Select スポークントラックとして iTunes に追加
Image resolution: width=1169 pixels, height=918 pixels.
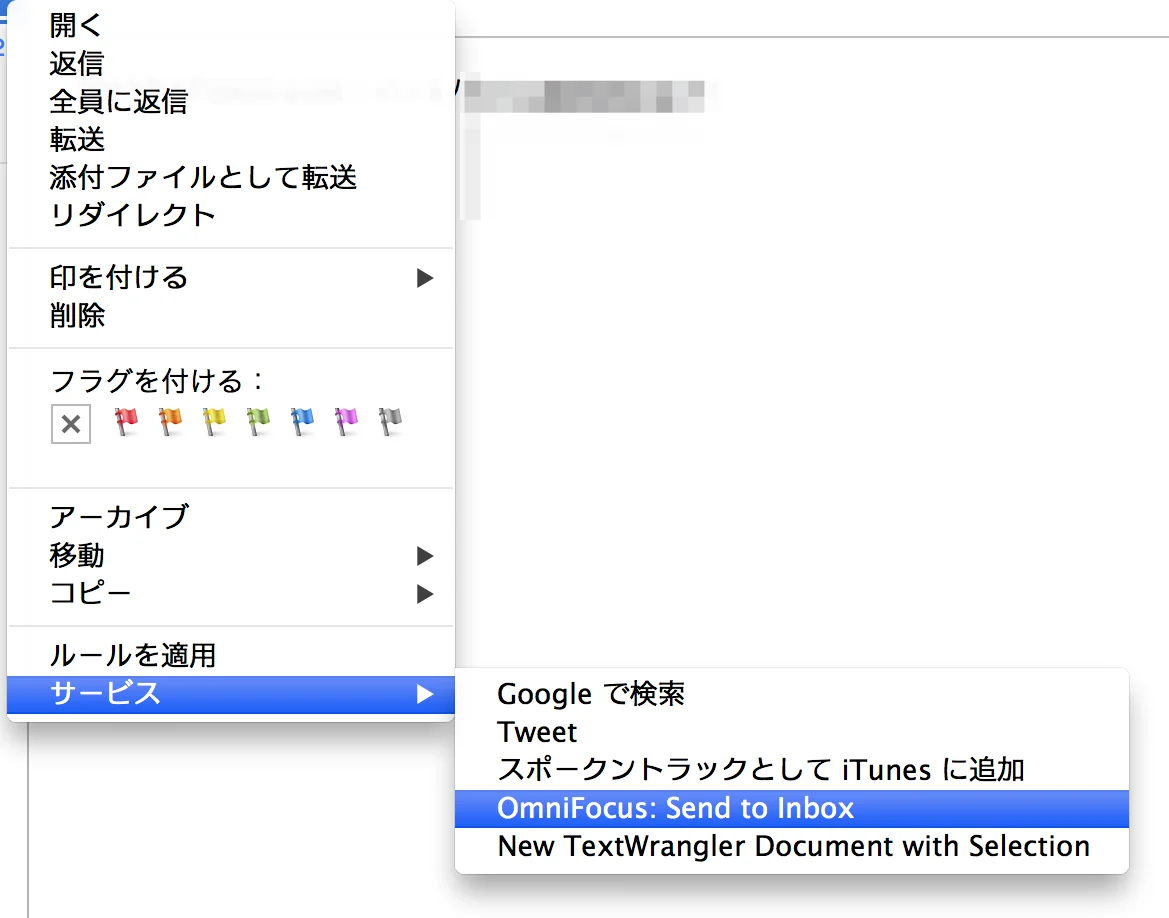click(792, 770)
